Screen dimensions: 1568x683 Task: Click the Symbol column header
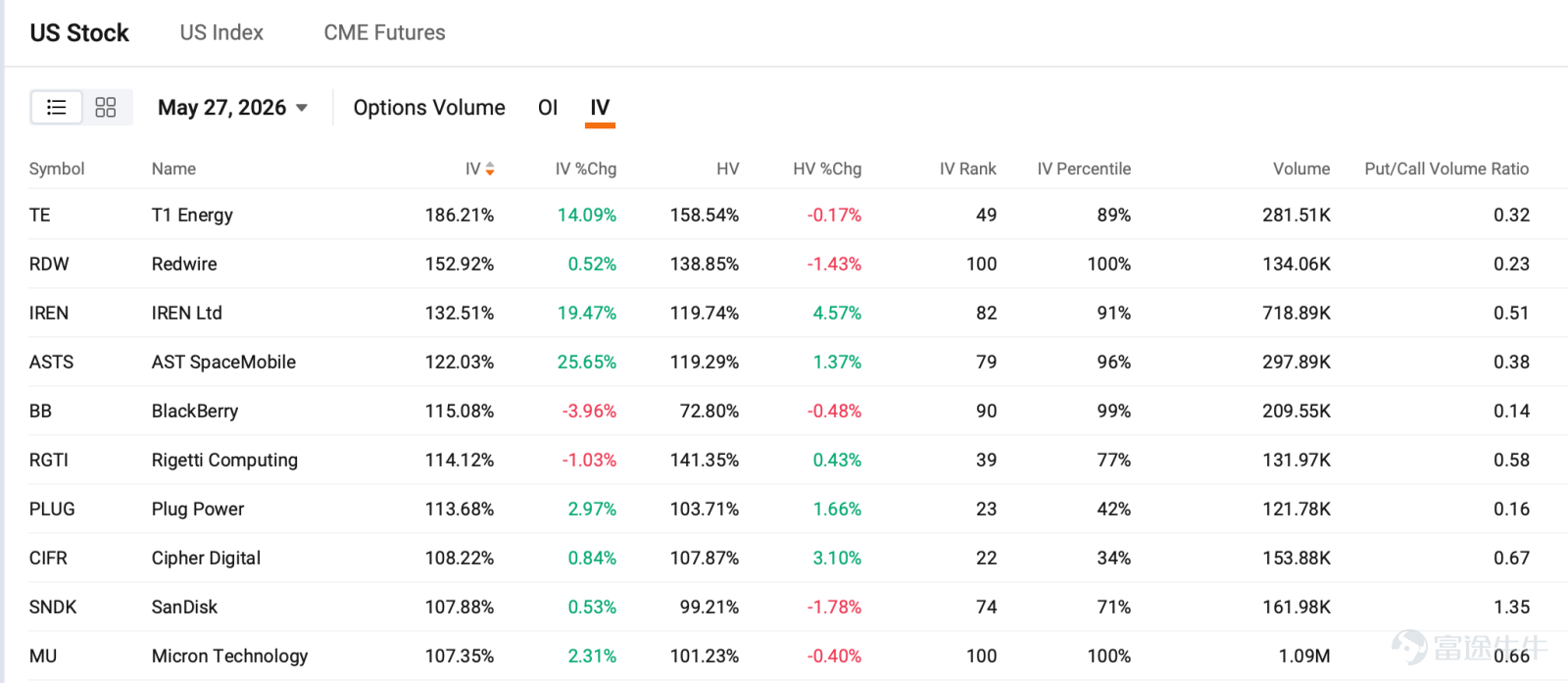[57, 169]
